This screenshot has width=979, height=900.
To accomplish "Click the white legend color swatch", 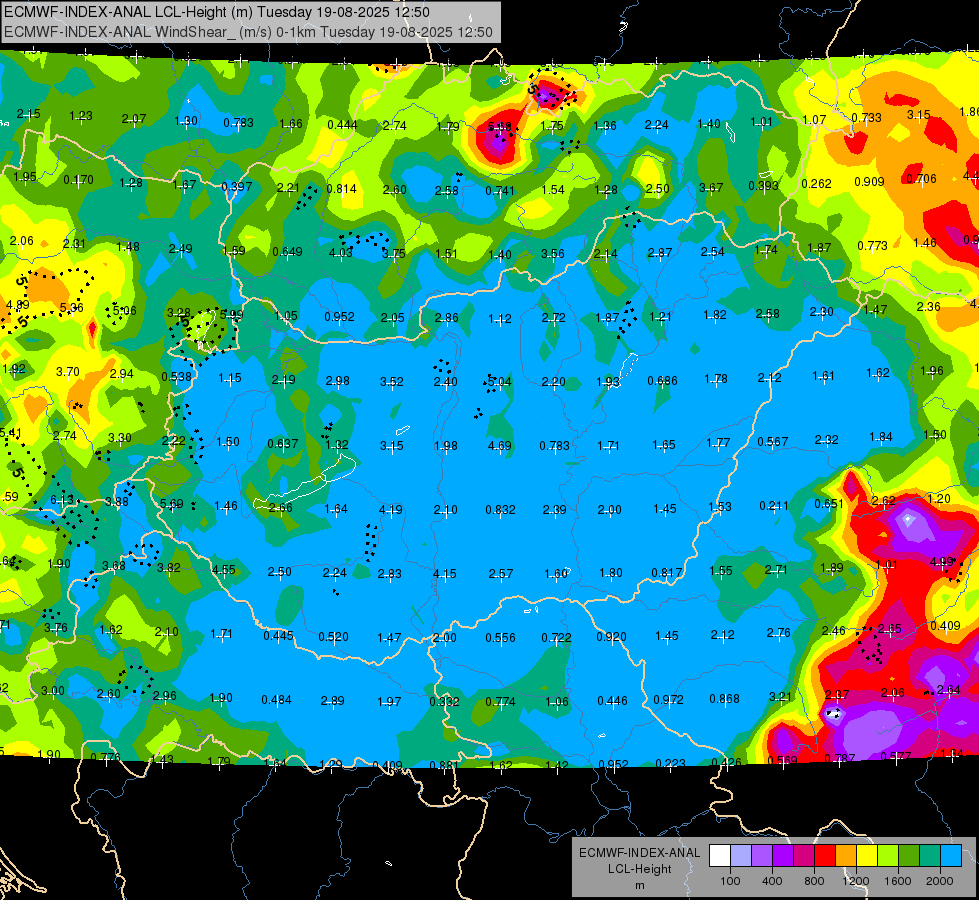I will (719, 856).
